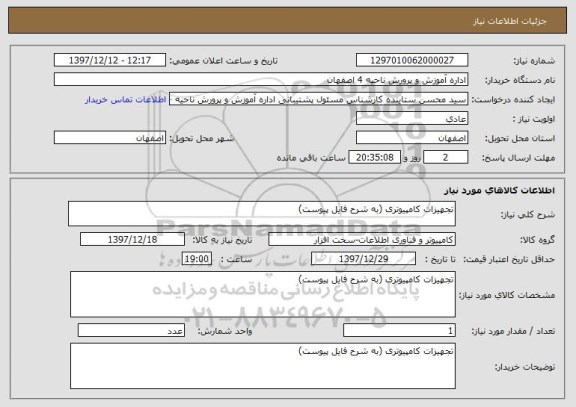Screen dimensions: 576x407
Task: Click the section heading اطلاعات کالاهای مورد نیاز
Action: [499, 190]
